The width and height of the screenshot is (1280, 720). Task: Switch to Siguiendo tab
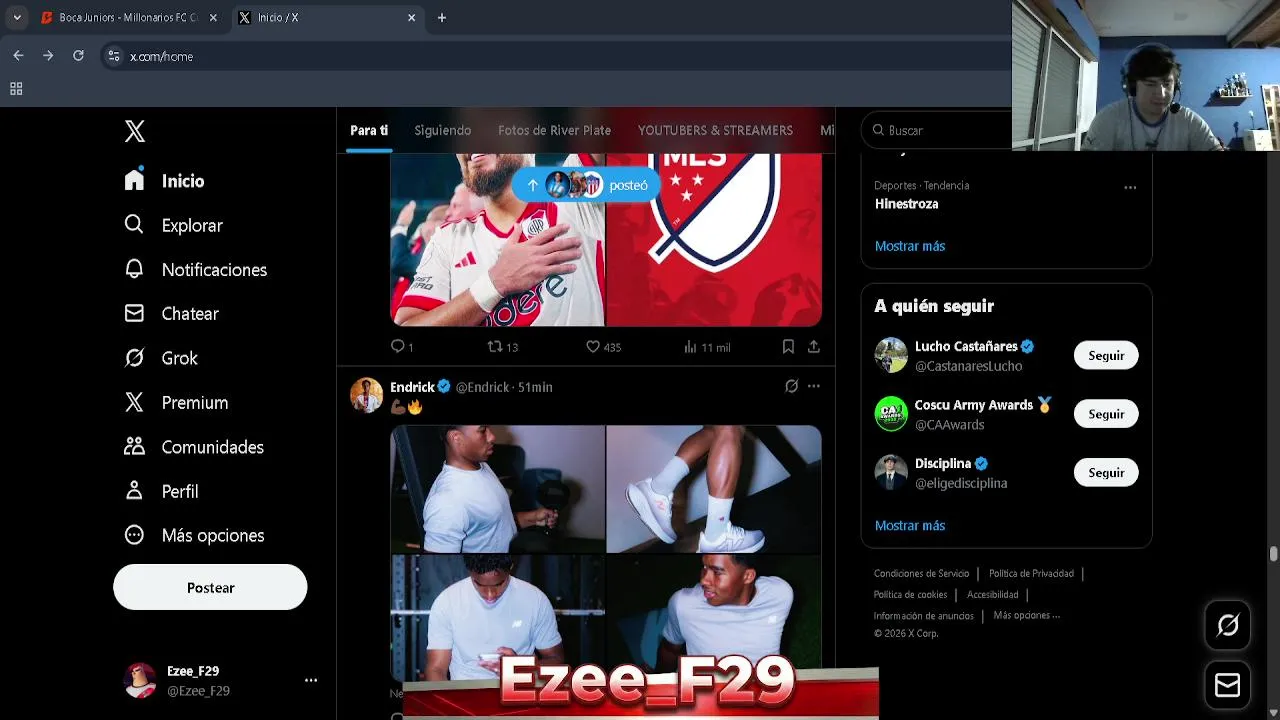(x=443, y=130)
